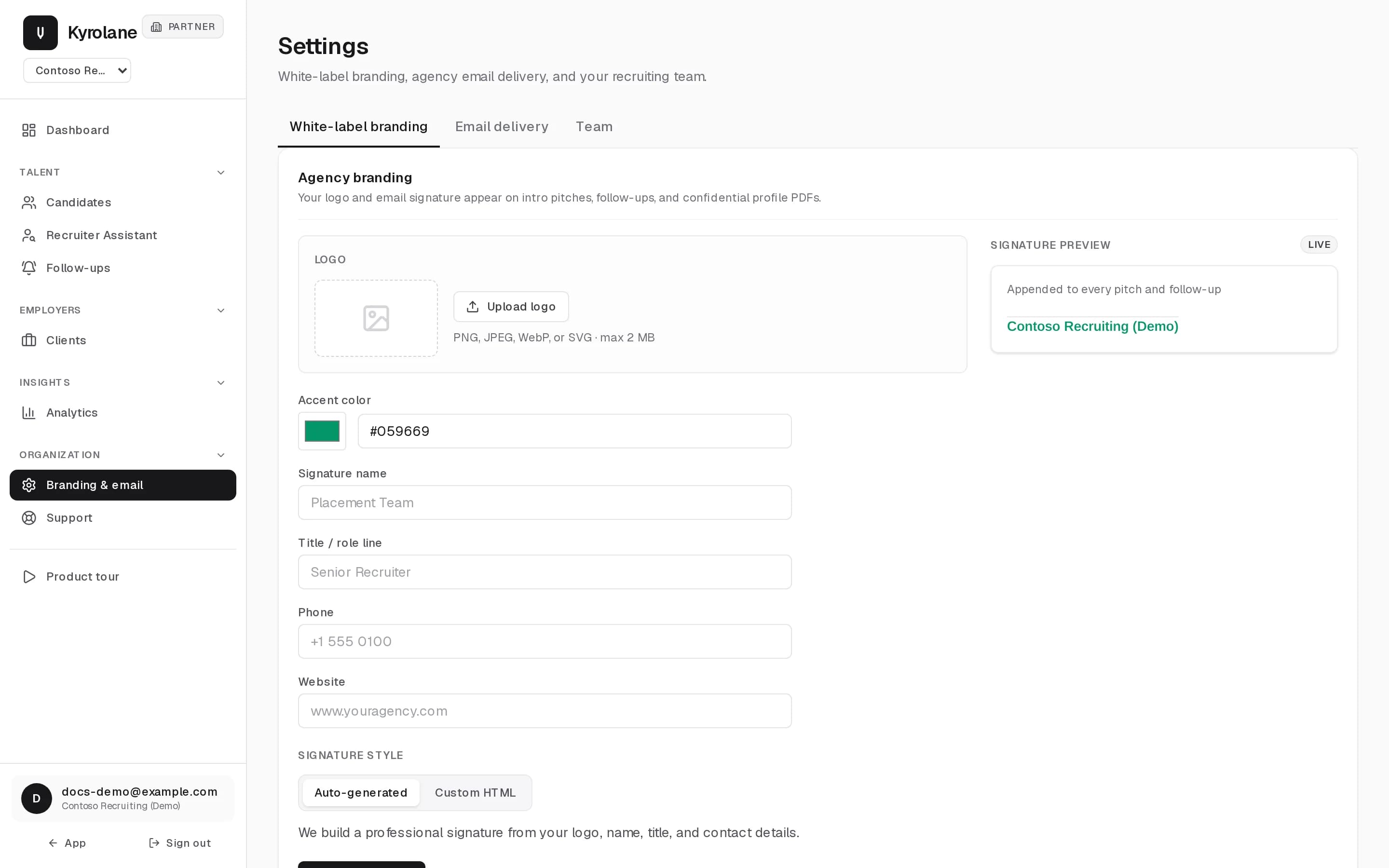Screen dimensions: 1389x868
Task: Click docs-demo@example.com account card
Action: click(123, 799)
